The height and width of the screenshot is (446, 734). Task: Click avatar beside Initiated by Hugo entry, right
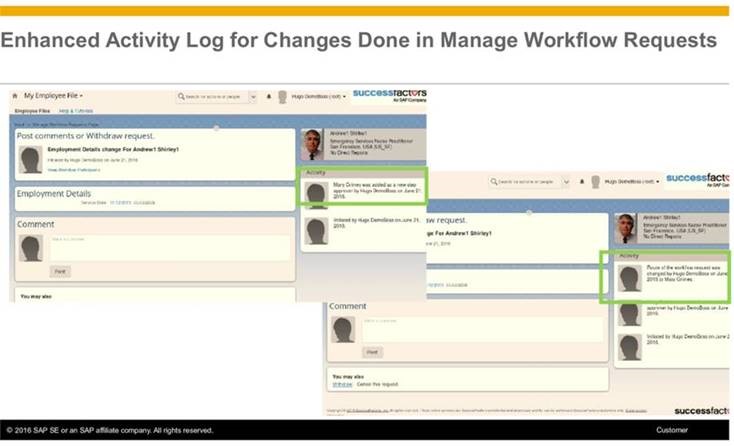click(630, 347)
